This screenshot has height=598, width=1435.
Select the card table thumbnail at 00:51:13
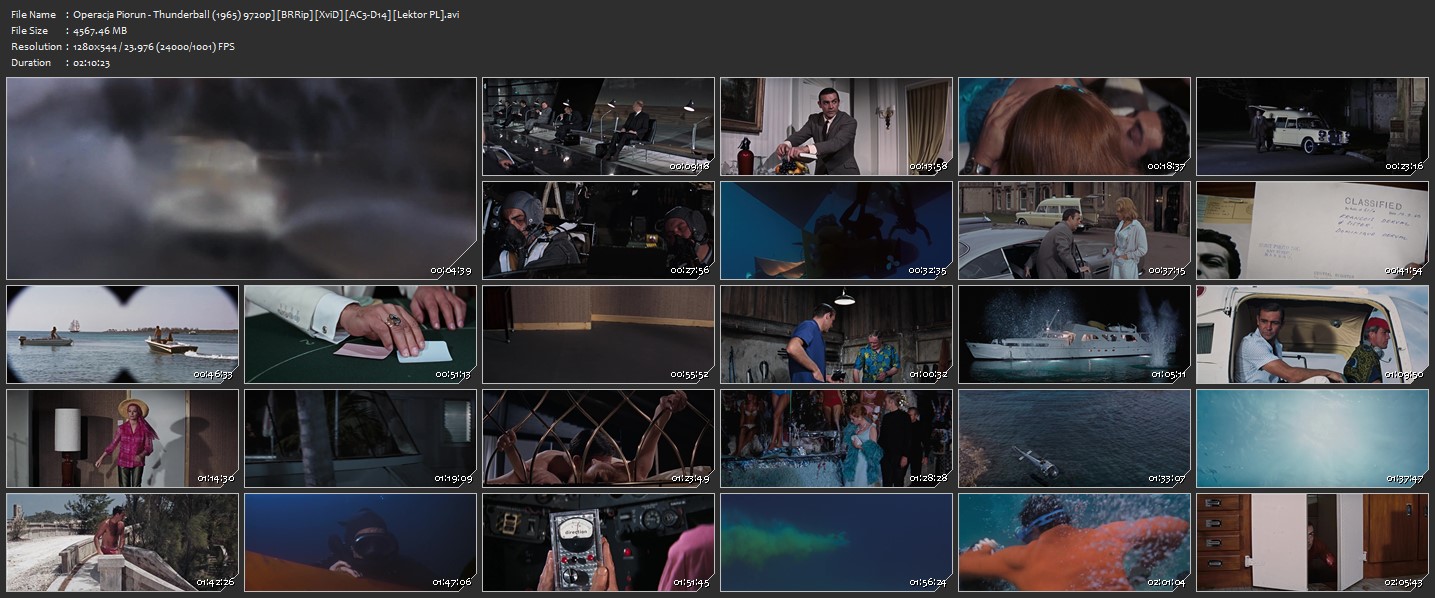tap(360, 335)
